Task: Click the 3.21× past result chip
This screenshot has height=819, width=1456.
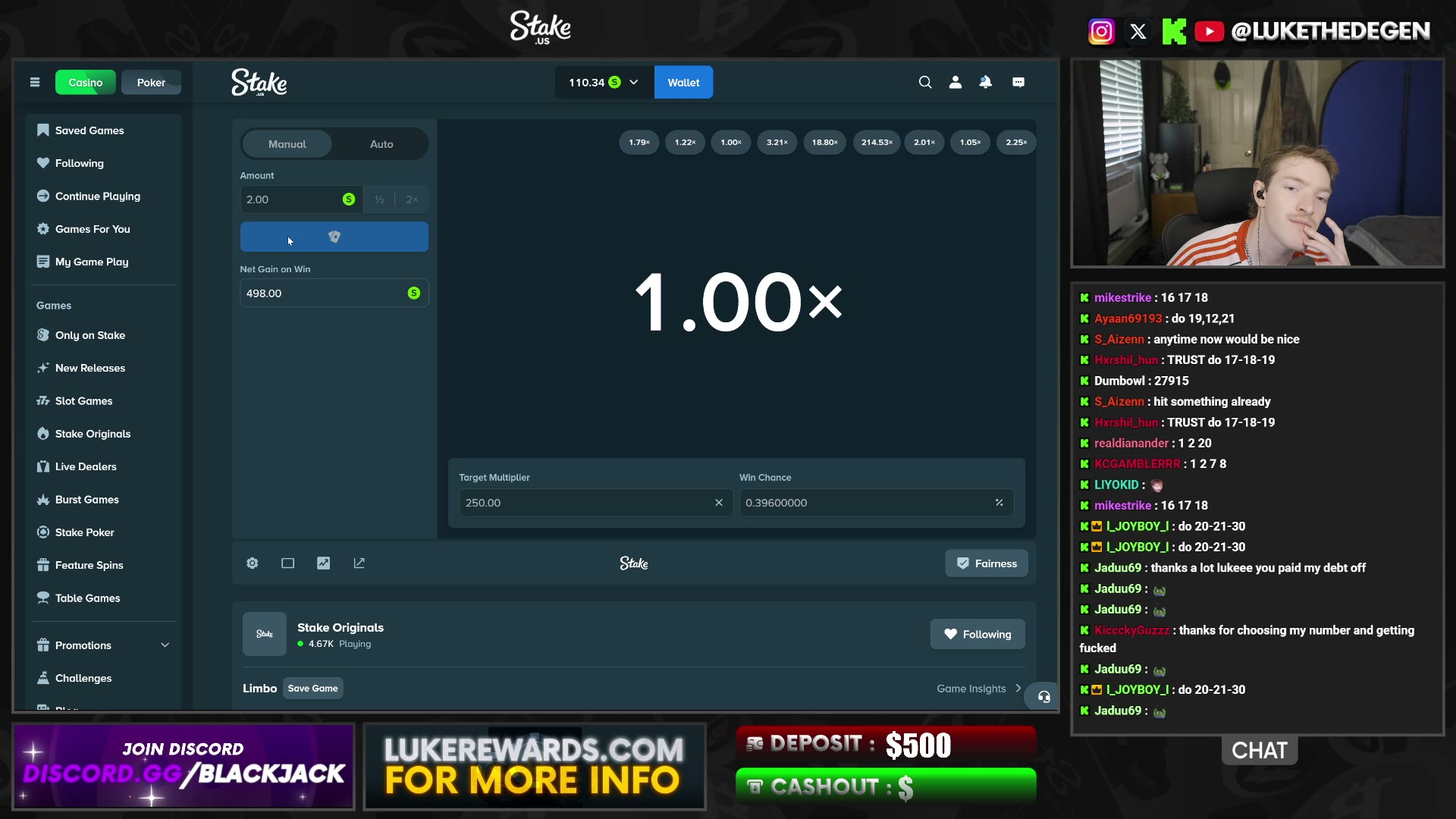Action: [x=777, y=143]
